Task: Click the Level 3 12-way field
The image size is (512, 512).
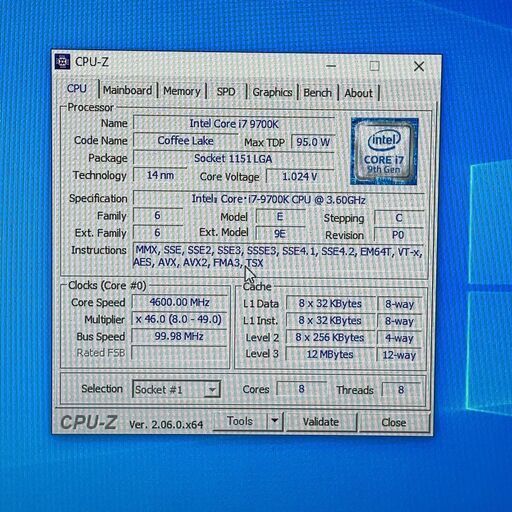Action: (x=399, y=355)
